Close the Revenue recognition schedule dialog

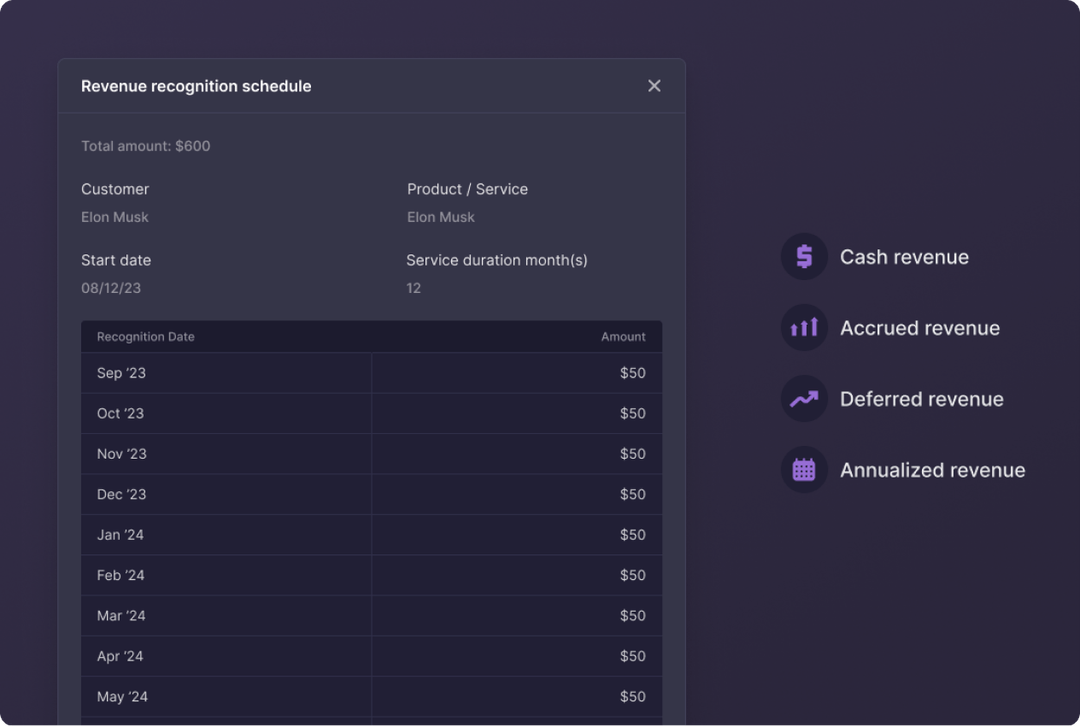tap(654, 86)
